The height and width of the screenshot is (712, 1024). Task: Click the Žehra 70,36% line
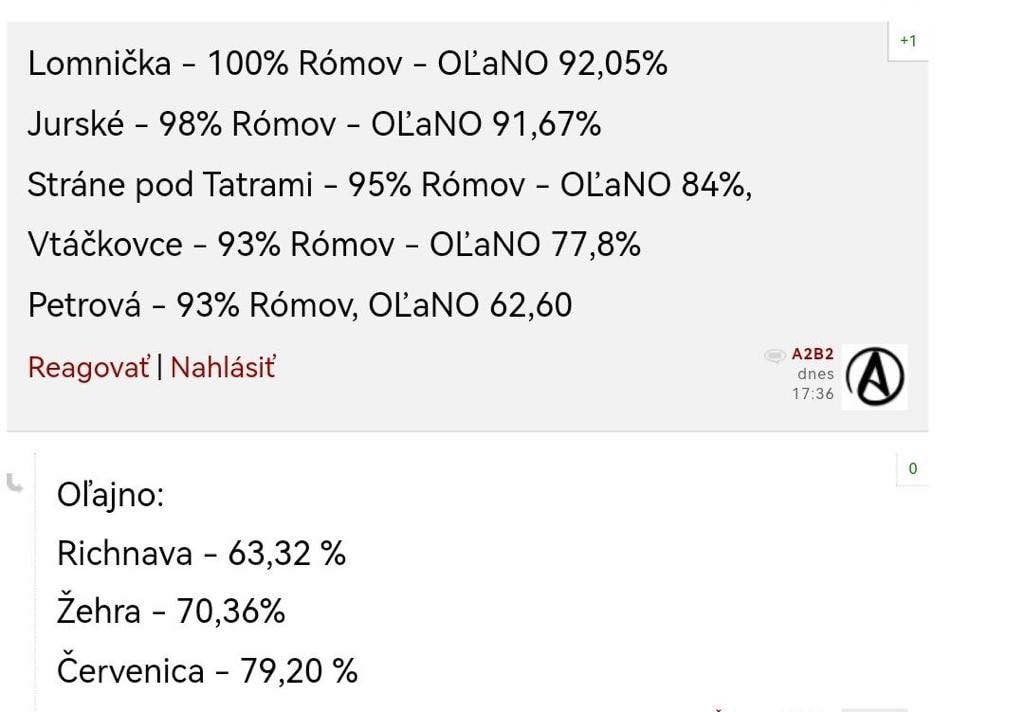click(171, 611)
